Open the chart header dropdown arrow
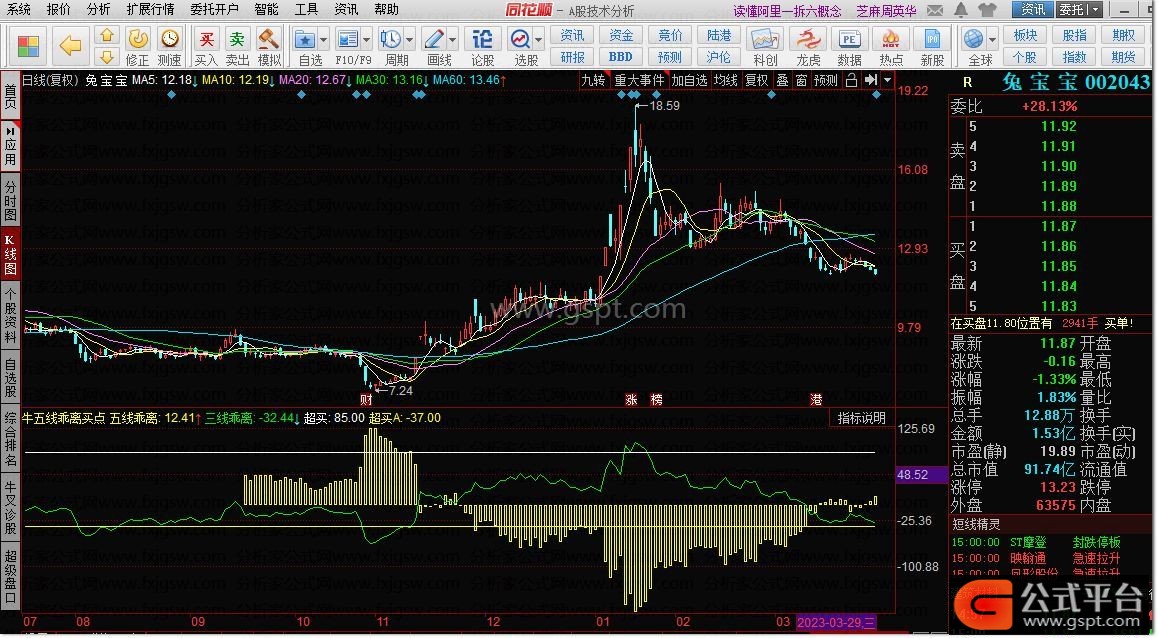1159x638 pixels. point(888,80)
